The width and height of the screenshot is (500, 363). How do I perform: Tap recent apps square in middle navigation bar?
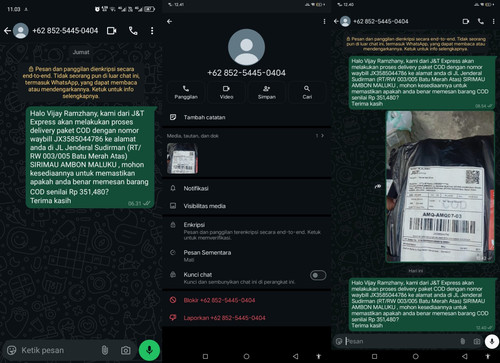[205, 356]
